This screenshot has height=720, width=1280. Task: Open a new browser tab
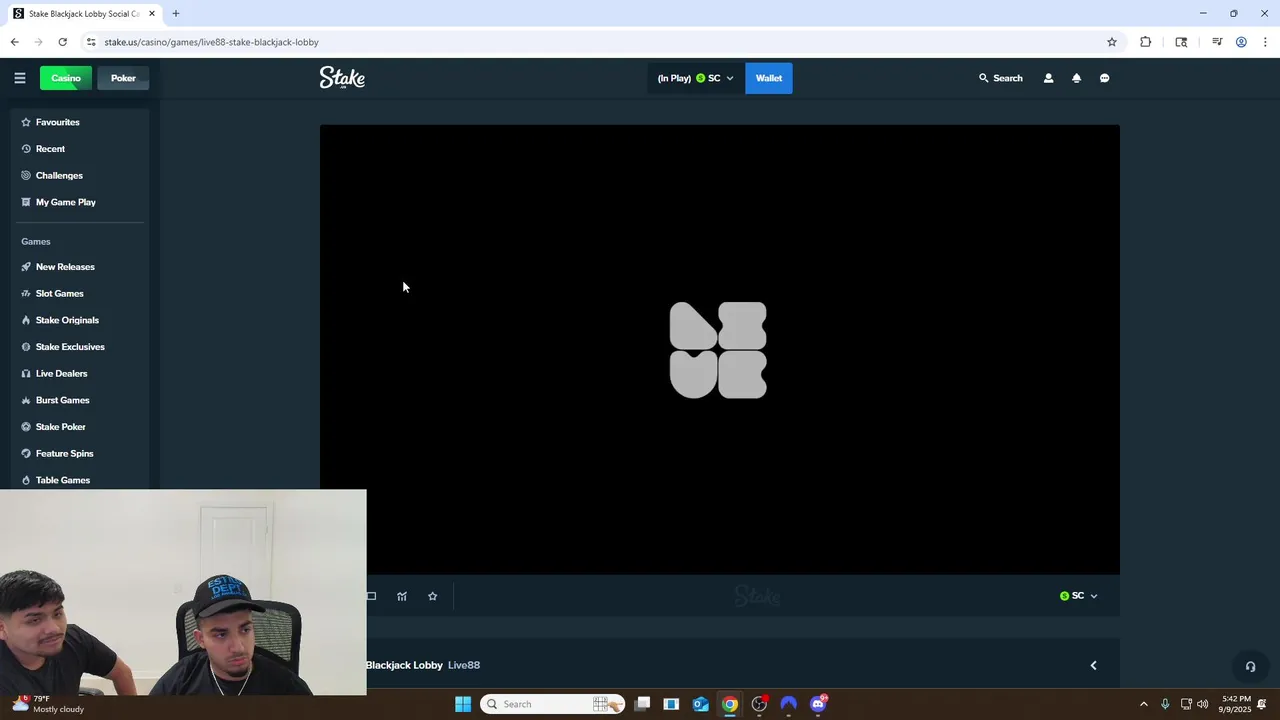(x=176, y=14)
